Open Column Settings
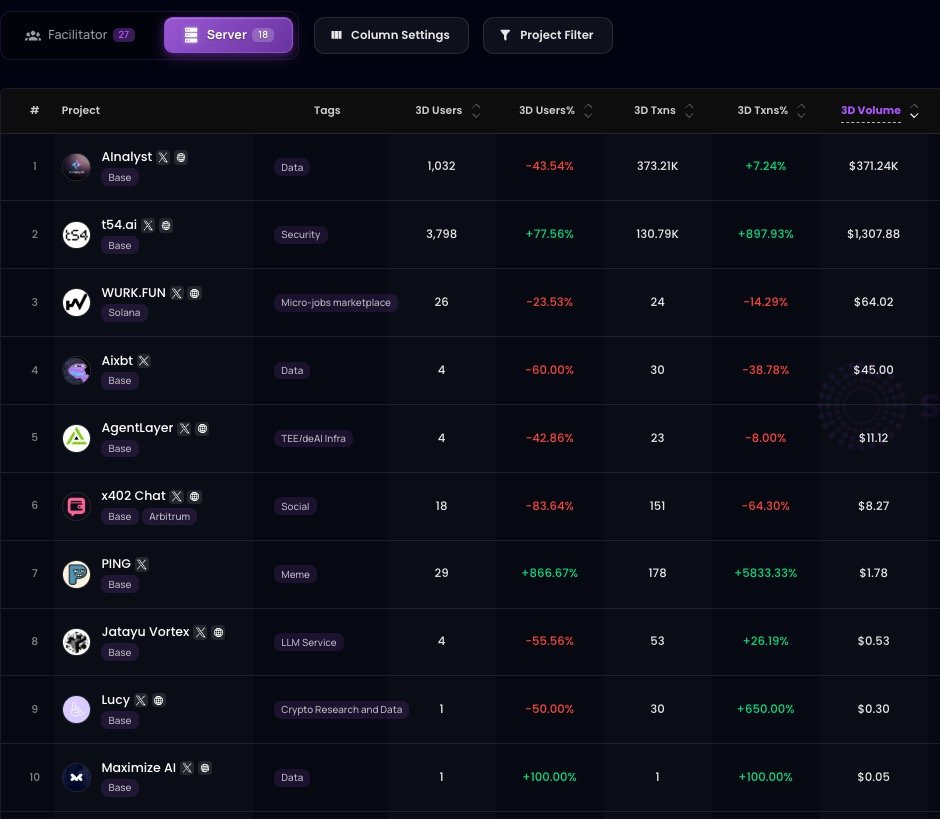 point(391,35)
